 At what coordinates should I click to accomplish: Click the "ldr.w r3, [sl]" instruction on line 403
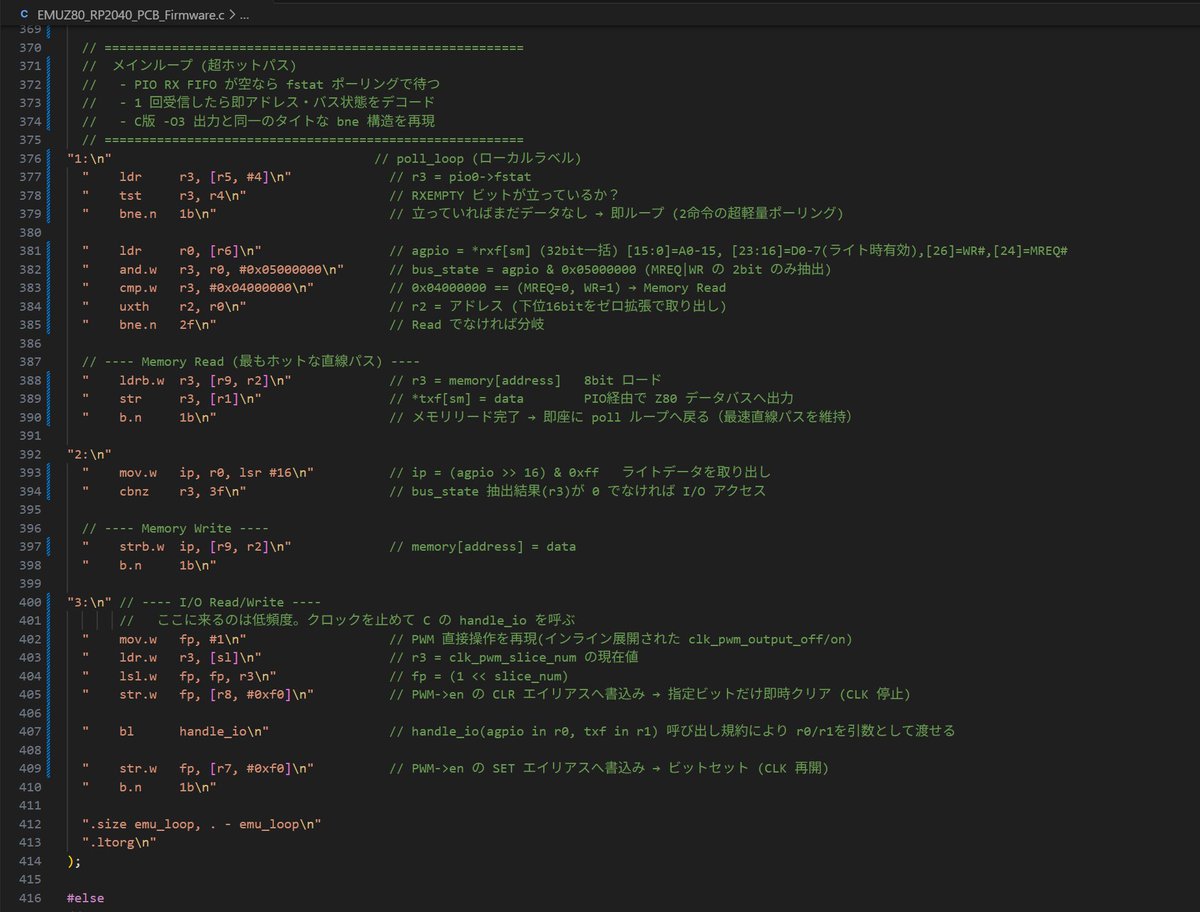point(180,657)
